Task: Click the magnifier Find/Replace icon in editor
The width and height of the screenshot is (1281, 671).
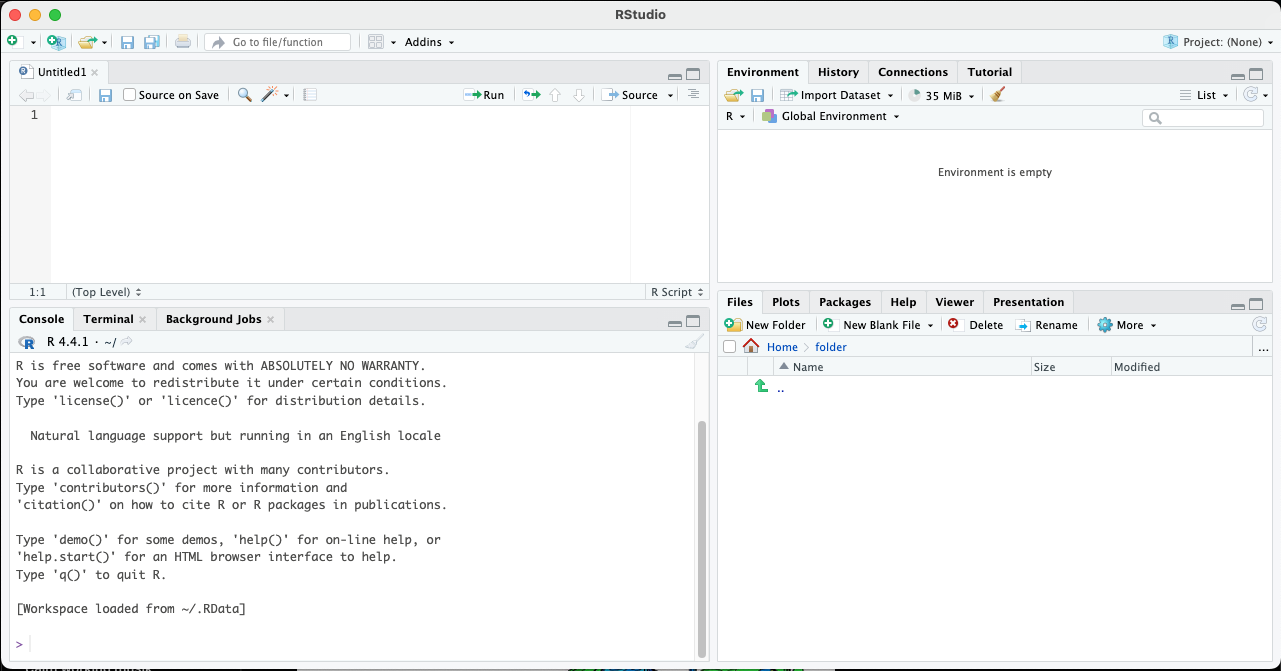Action: tap(244, 95)
